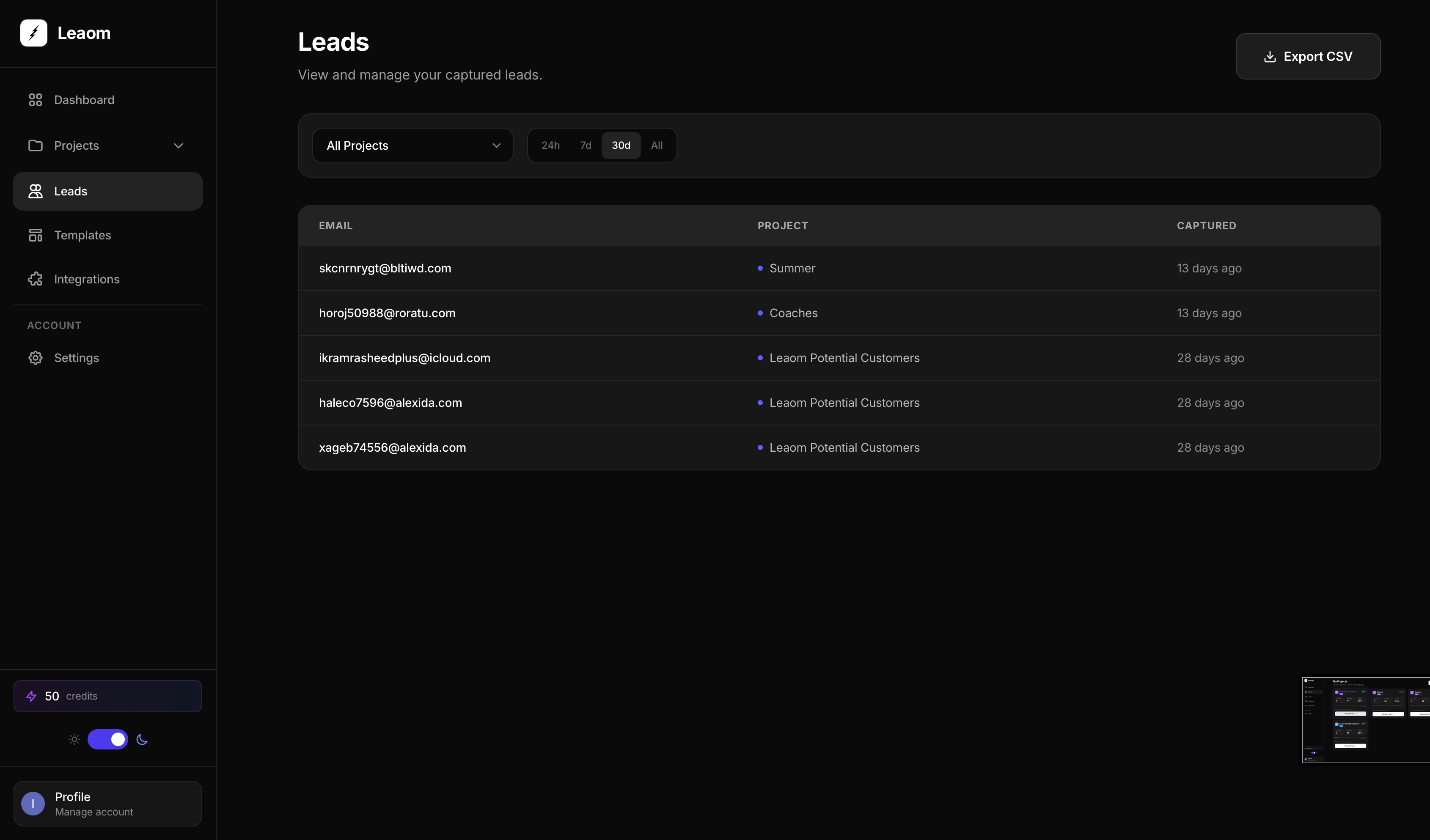The width and height of the screenshot is (1430, 840).
Task: Click the profile avatar circle
Action: [33, 804]
